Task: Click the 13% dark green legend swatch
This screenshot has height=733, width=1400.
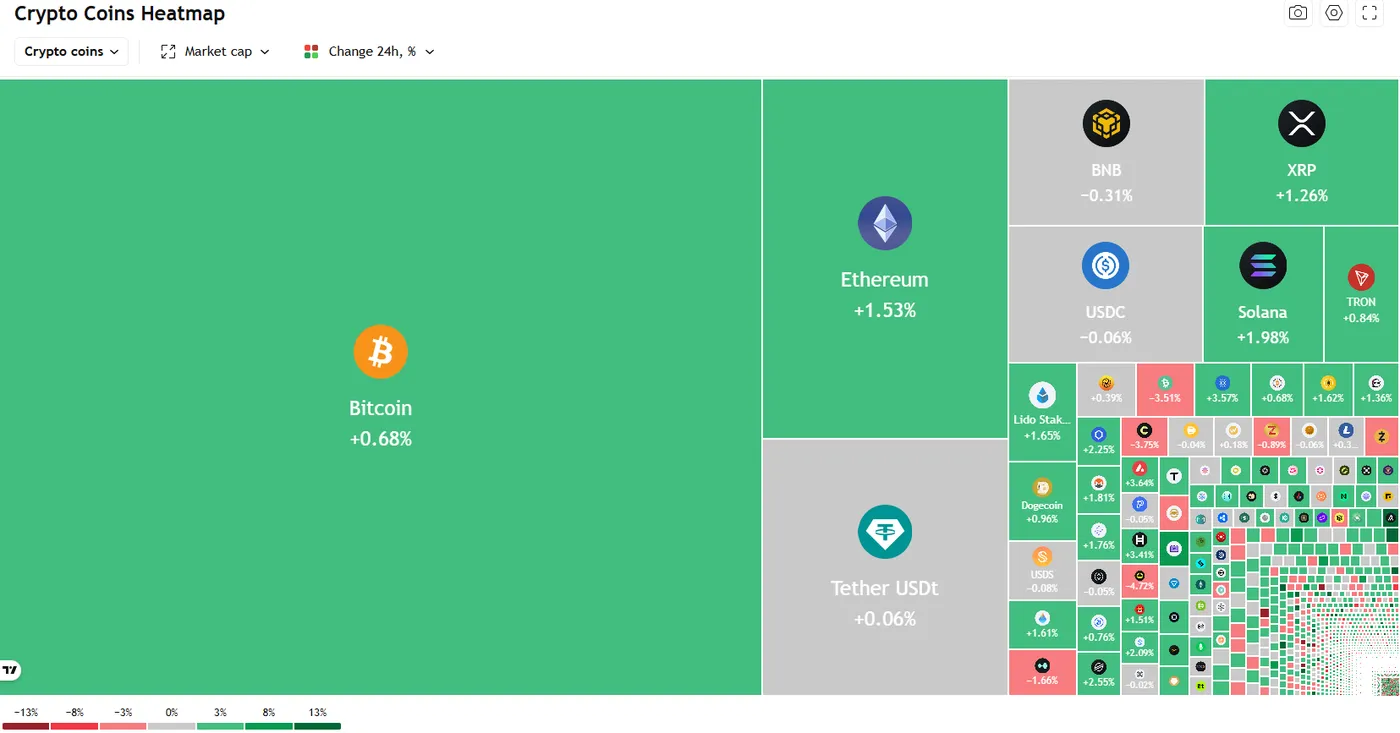Action: coord(317,726)
